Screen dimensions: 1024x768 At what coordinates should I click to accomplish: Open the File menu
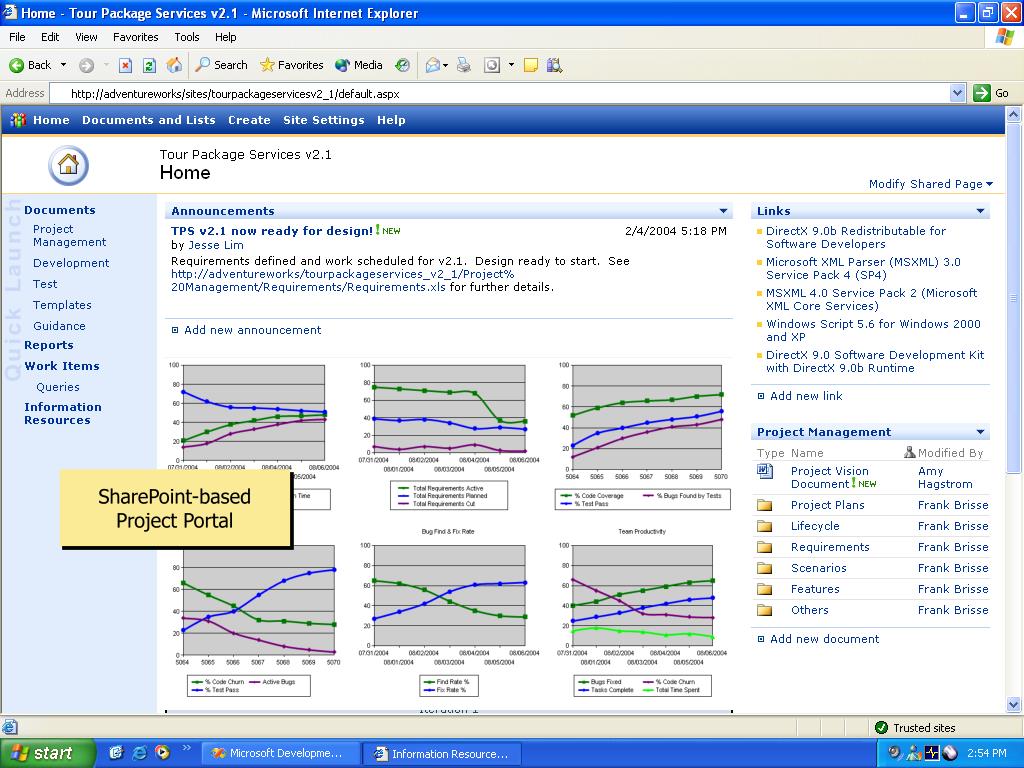click(17, 37)
